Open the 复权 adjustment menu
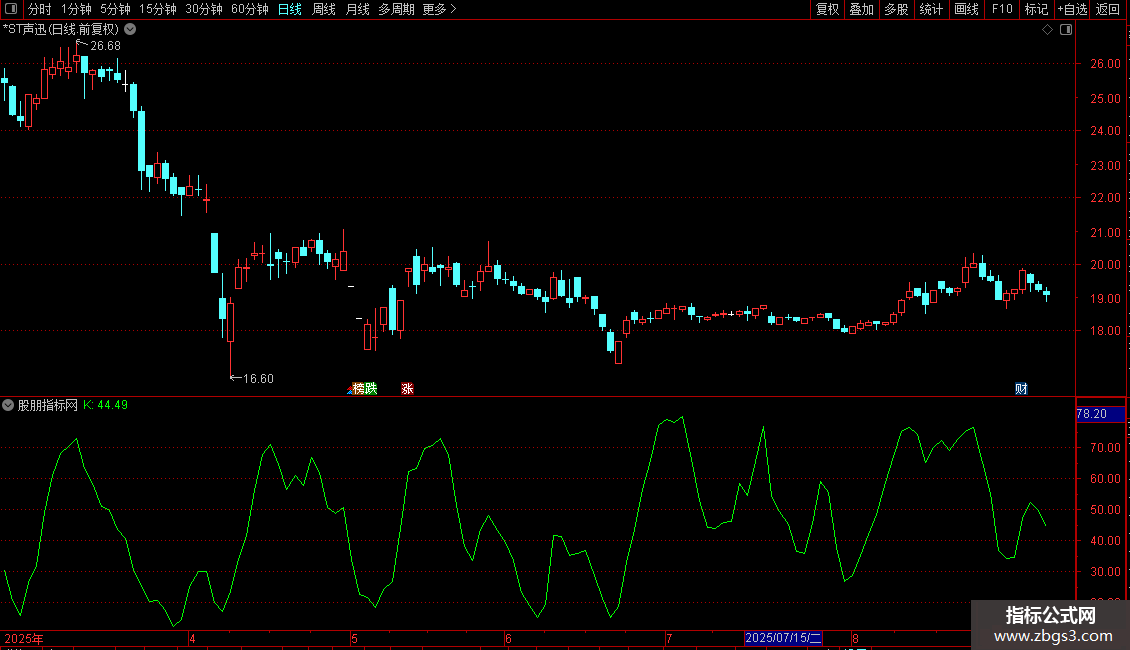 [827, 9]
